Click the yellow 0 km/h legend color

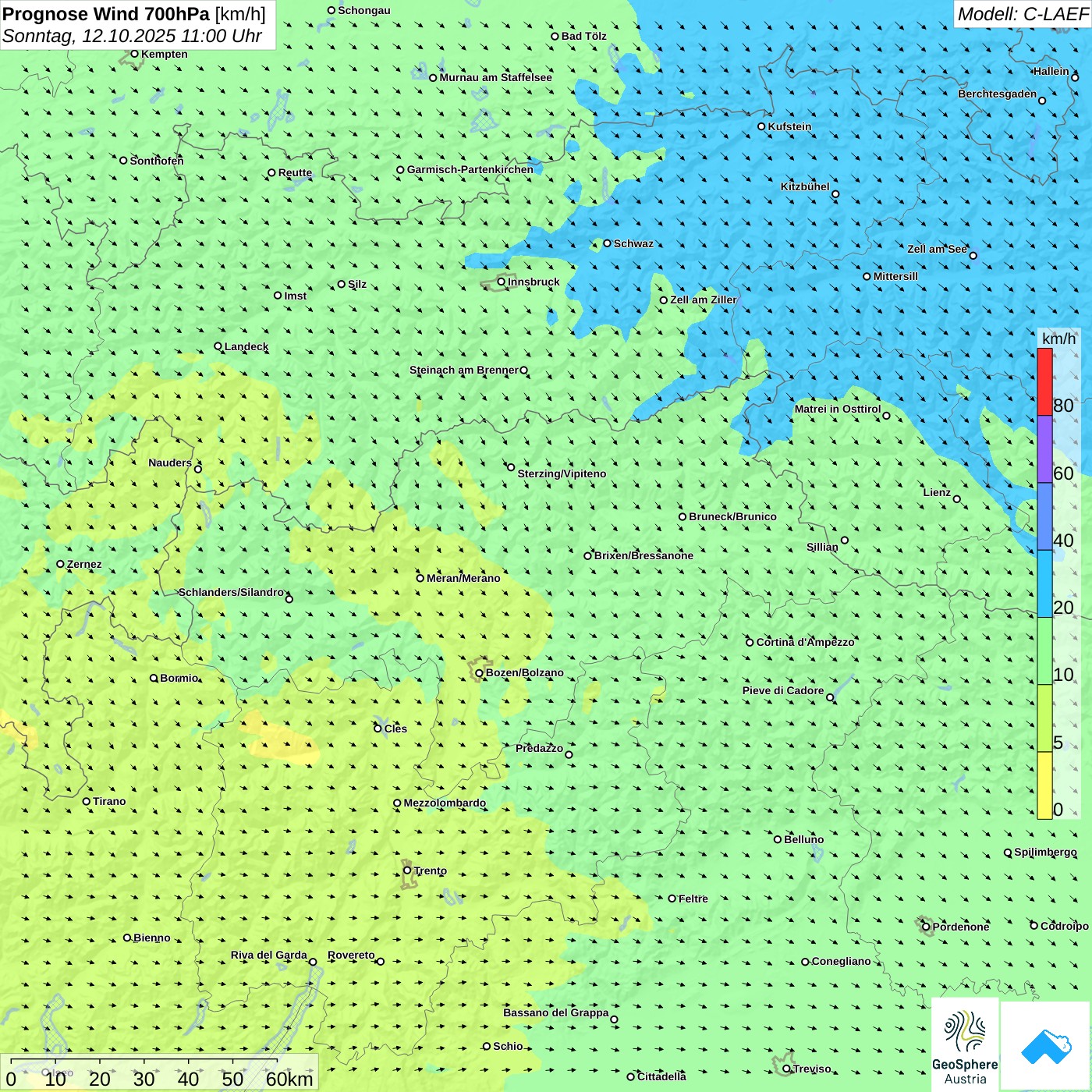pos(1044,785)
